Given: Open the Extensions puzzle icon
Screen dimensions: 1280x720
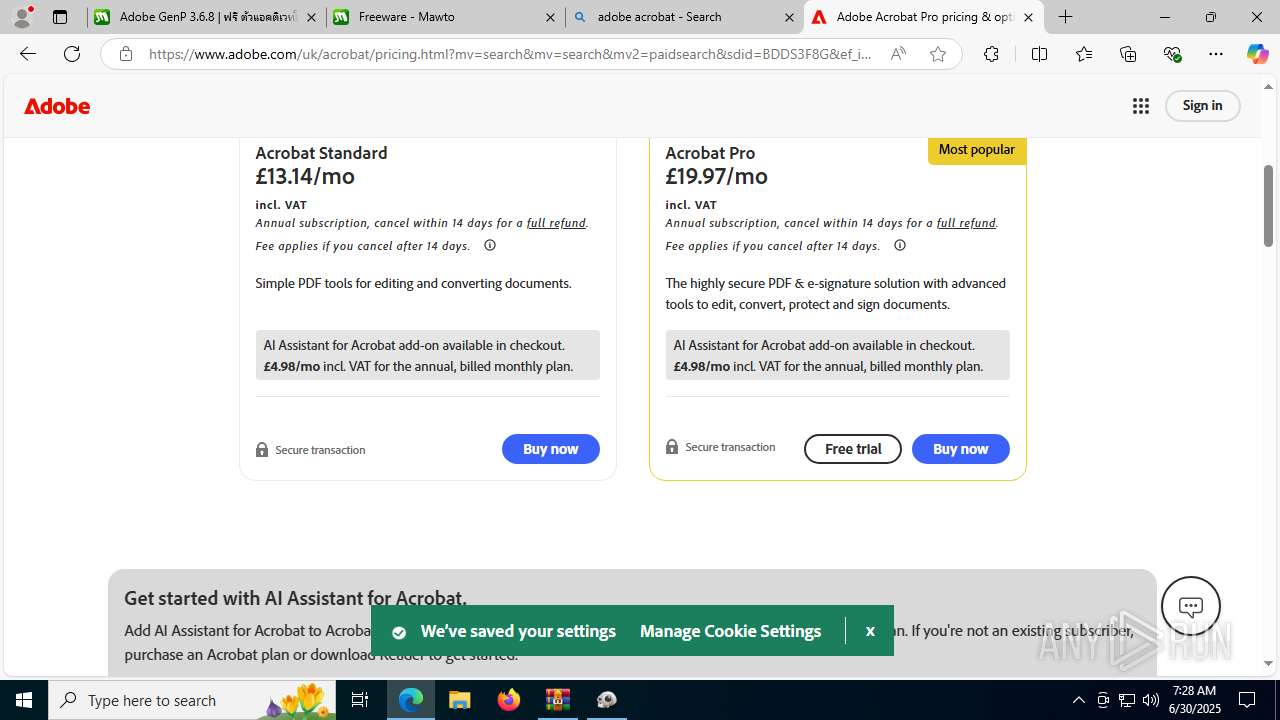Looking at the screenshot, I should 991,54.
